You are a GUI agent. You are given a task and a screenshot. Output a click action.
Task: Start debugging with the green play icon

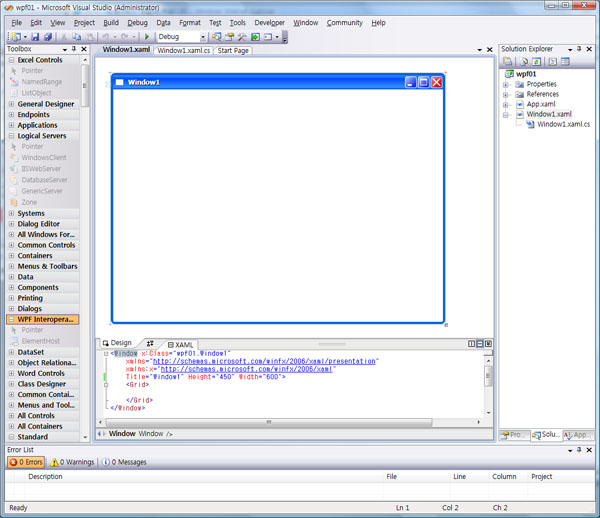click(x=147, y=37)
